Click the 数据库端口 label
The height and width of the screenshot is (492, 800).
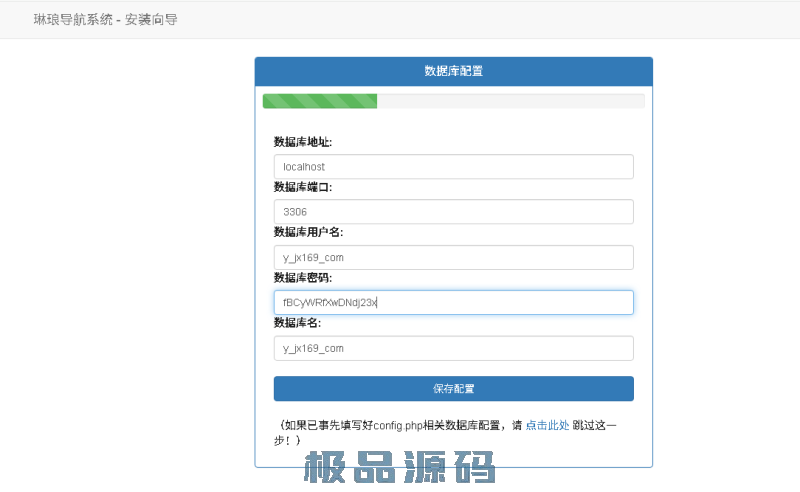303,187
